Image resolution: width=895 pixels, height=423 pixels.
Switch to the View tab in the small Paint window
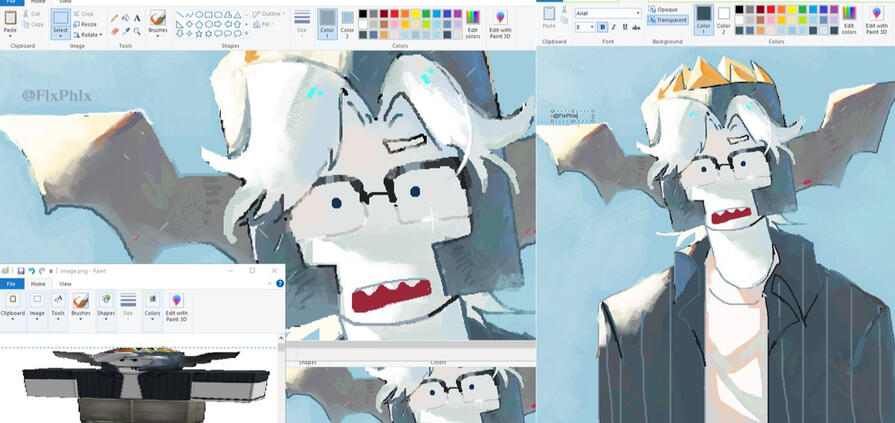65,284
